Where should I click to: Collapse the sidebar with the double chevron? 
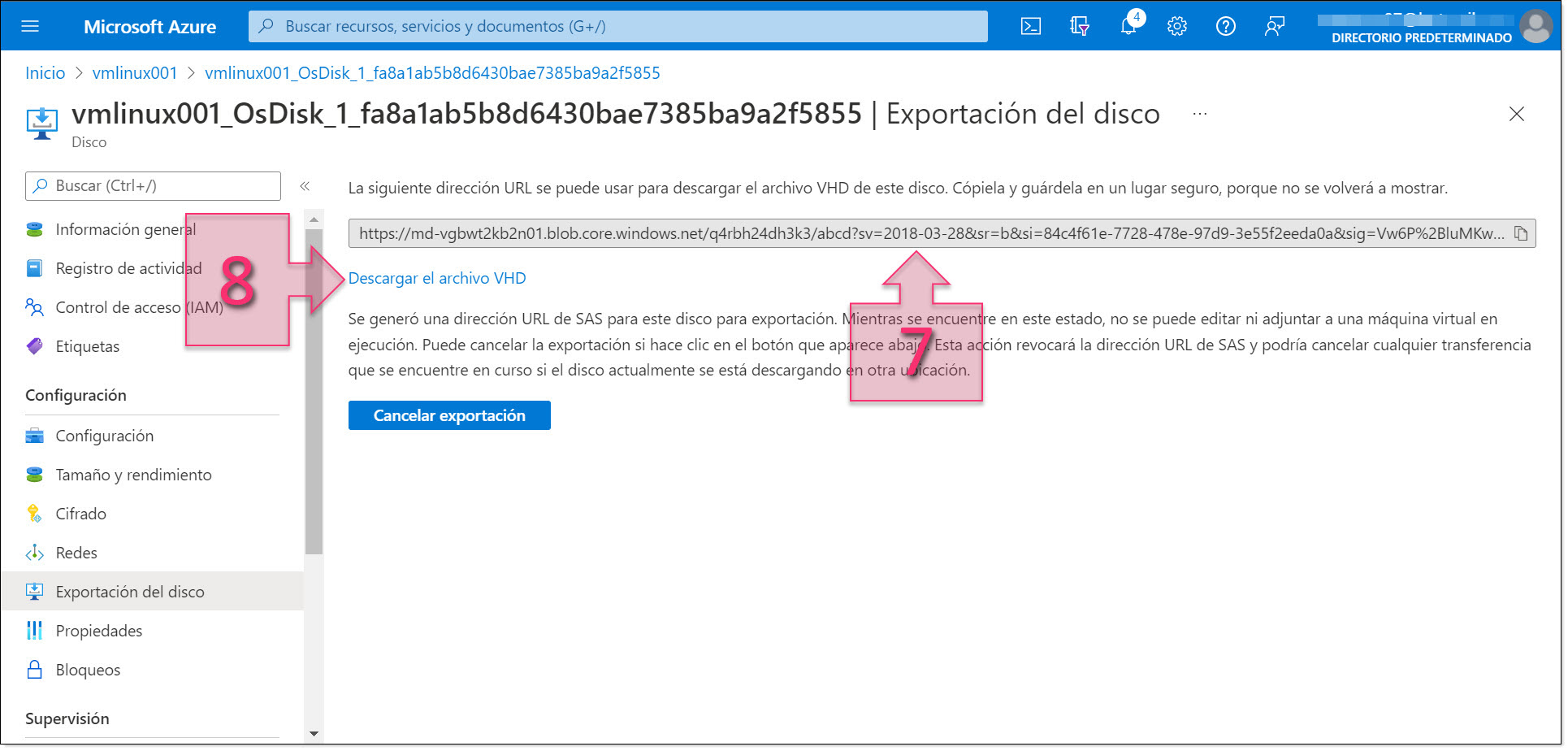coord(305,185)
